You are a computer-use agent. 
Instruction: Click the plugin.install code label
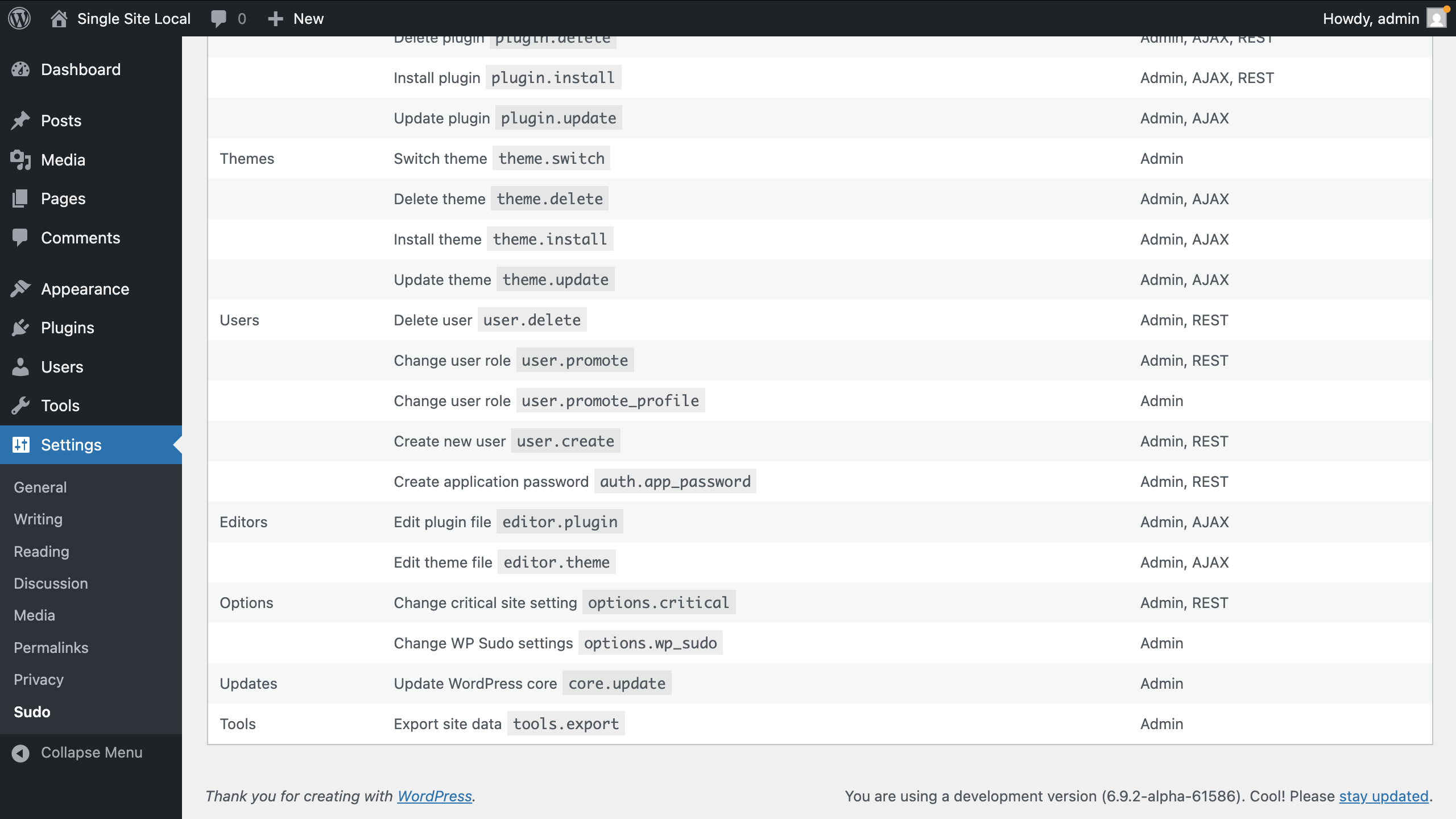pyautogui.click(x=553, y=77)
